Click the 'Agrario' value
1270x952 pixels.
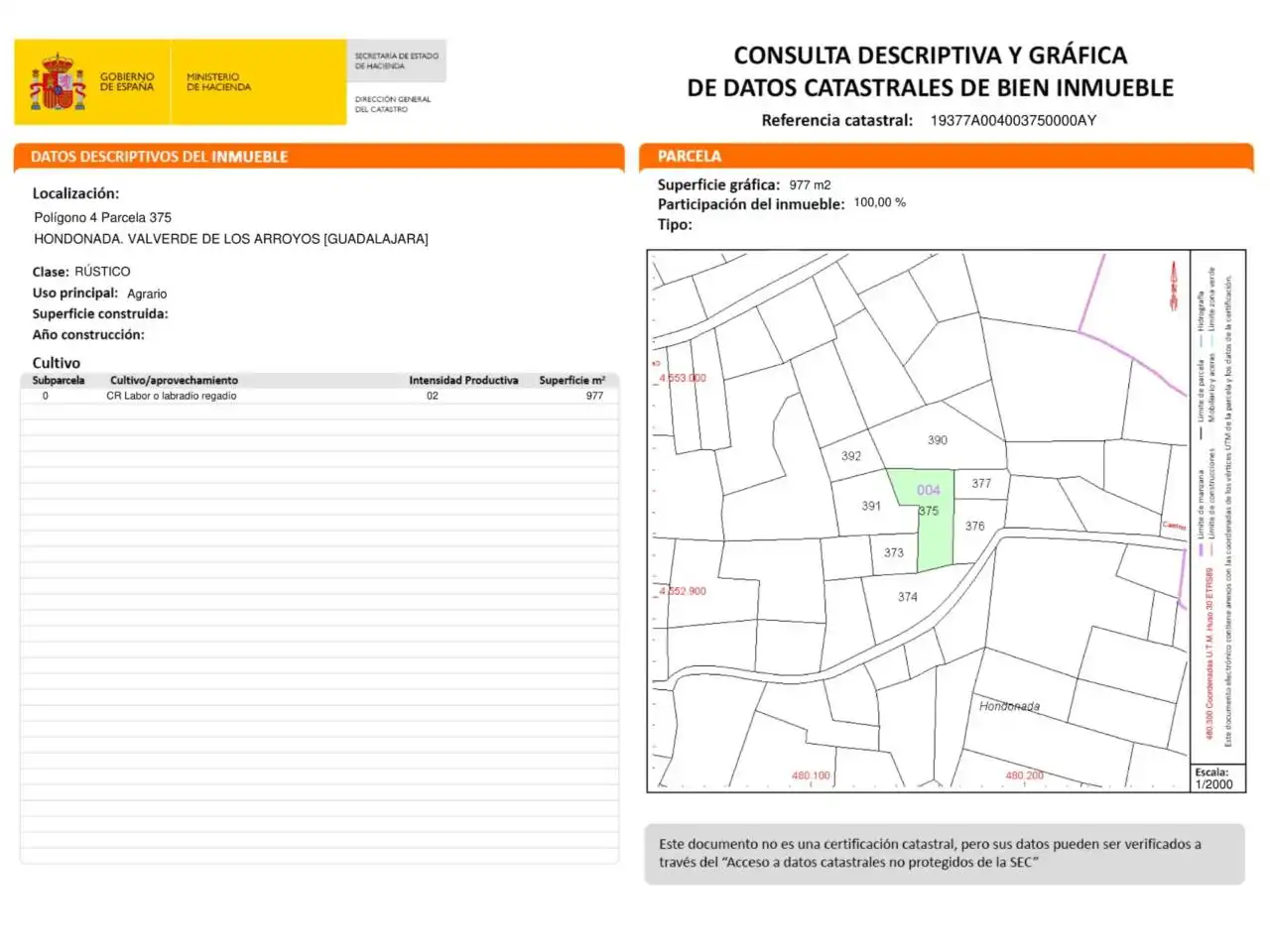pos(147,294)
